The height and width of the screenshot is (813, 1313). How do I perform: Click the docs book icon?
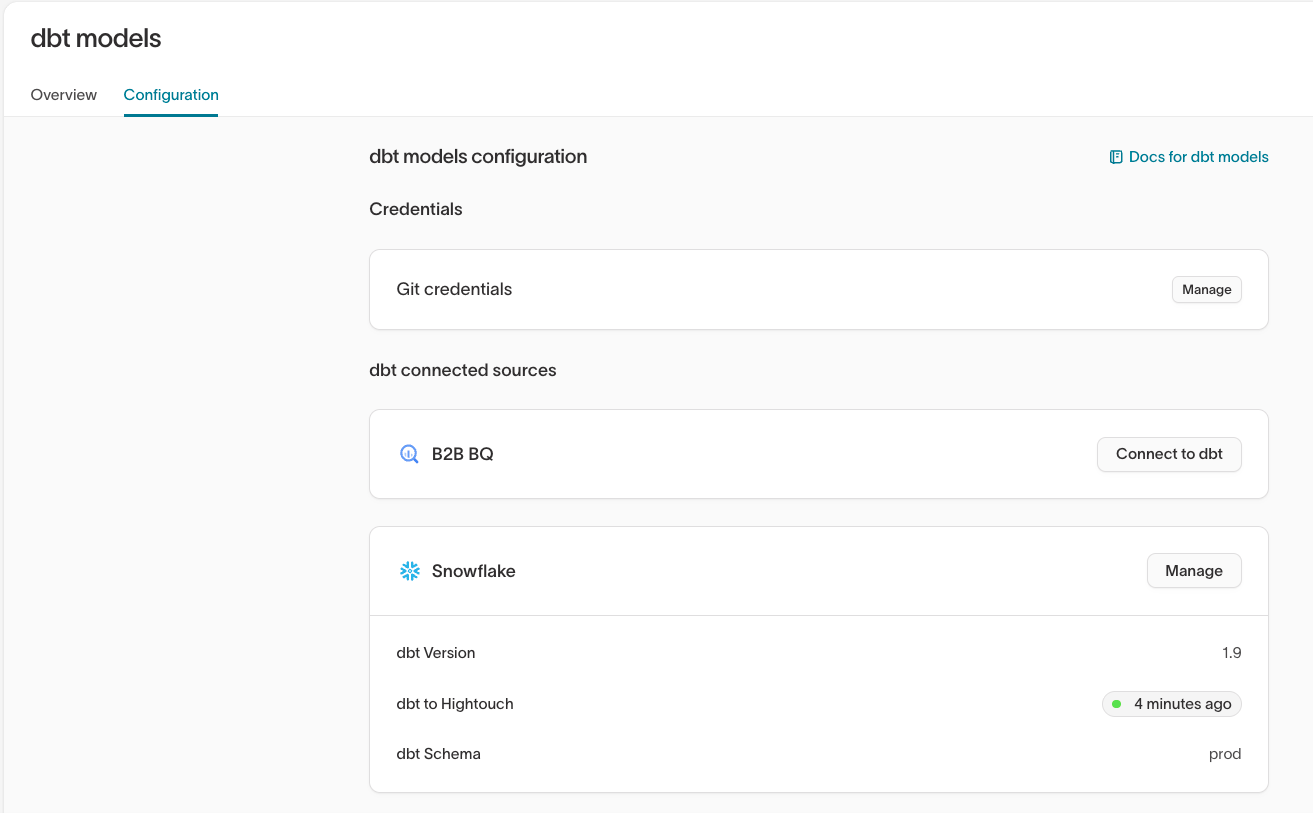point(1116,157)
